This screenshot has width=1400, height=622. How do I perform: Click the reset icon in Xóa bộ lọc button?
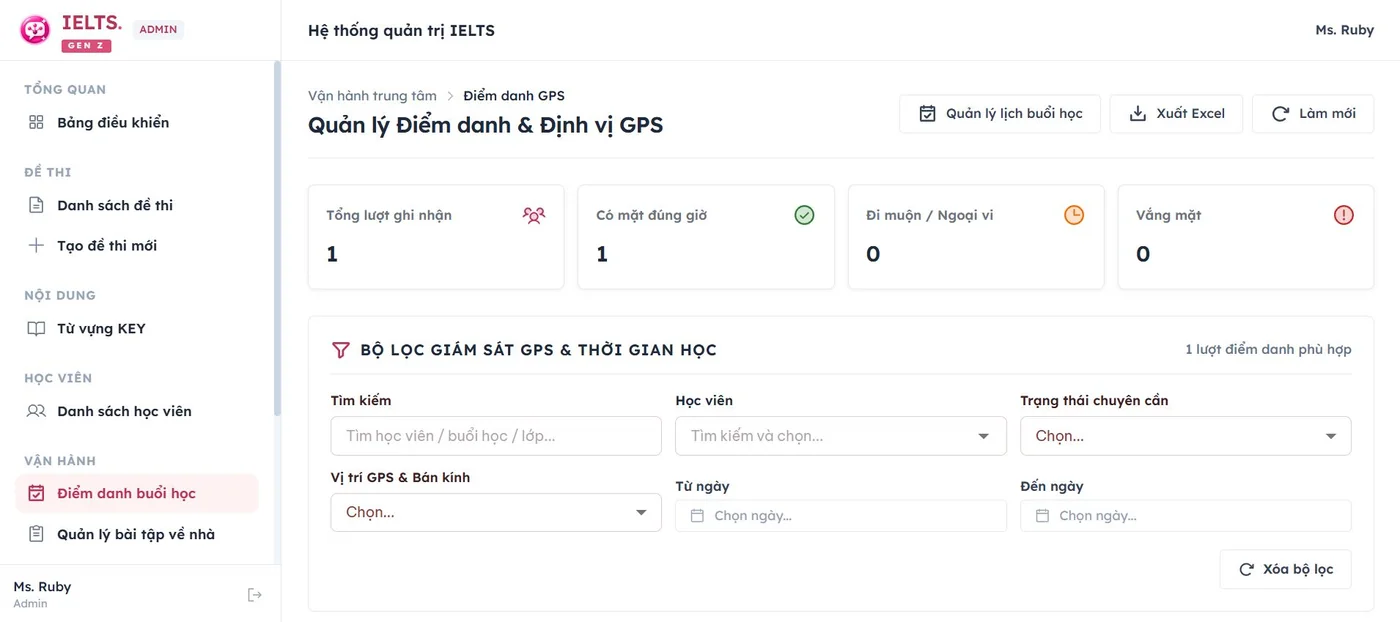point(1247,569)
